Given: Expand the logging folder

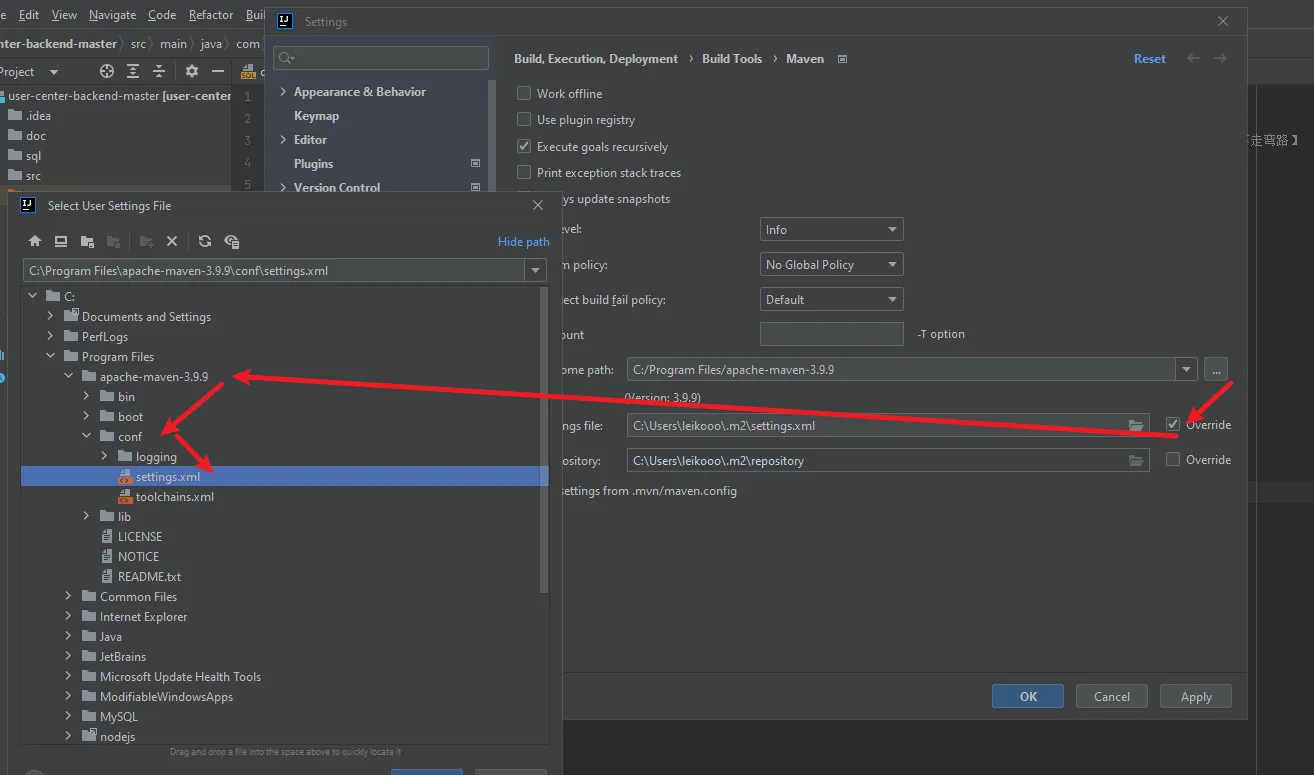Looking at the screenshot, I should [104, 457].
